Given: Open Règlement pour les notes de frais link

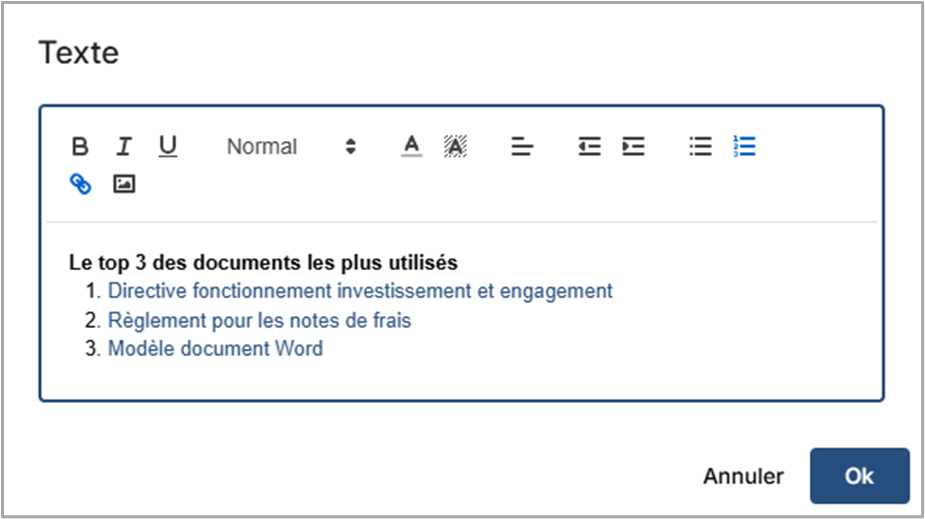Looking at the screenshot, I should (x=259, y=321).
